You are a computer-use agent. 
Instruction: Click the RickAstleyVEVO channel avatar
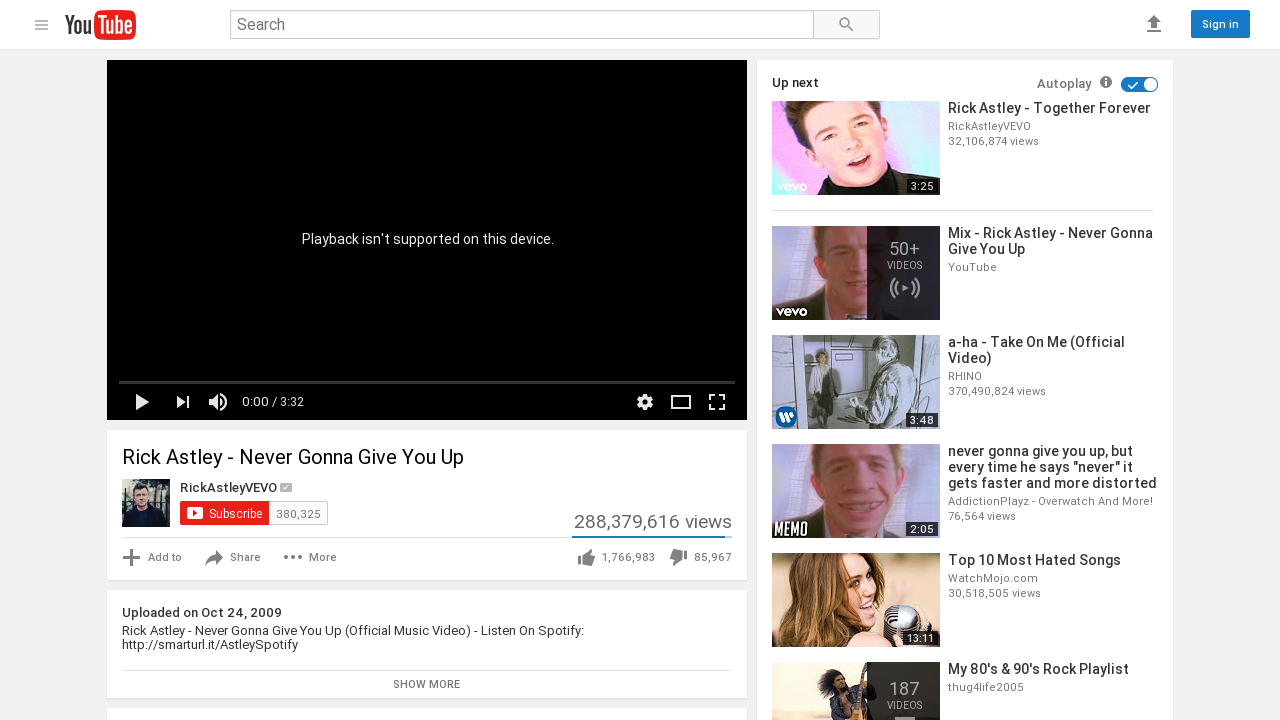(146, 503)
